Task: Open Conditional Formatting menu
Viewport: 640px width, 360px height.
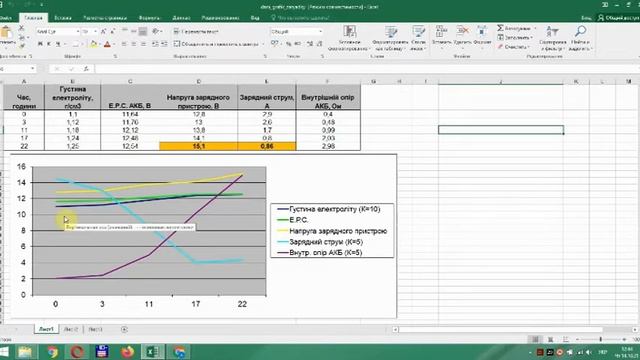Action: tap(349, 38)
